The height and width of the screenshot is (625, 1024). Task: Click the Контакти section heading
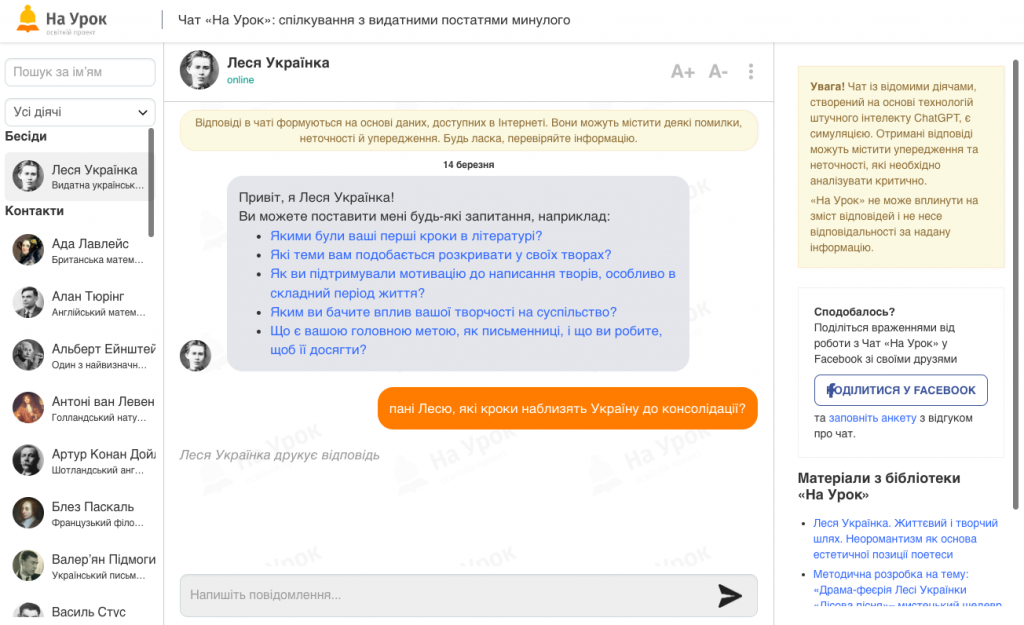[34, 210]
